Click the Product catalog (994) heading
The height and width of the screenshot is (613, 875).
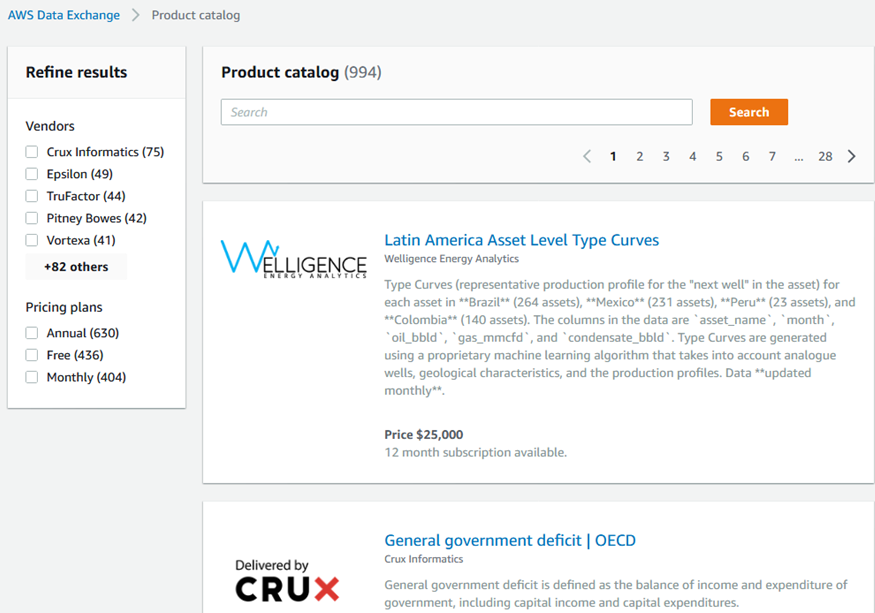[301, 72]
